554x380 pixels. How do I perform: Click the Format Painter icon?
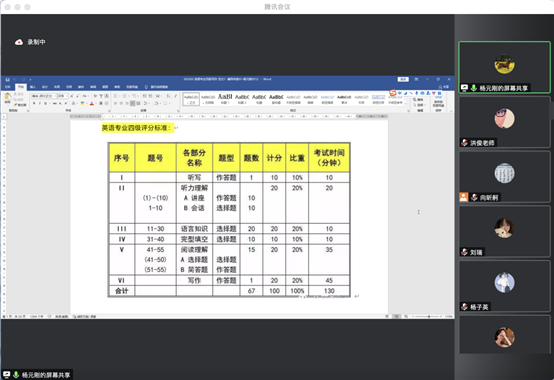click(20, 105)
